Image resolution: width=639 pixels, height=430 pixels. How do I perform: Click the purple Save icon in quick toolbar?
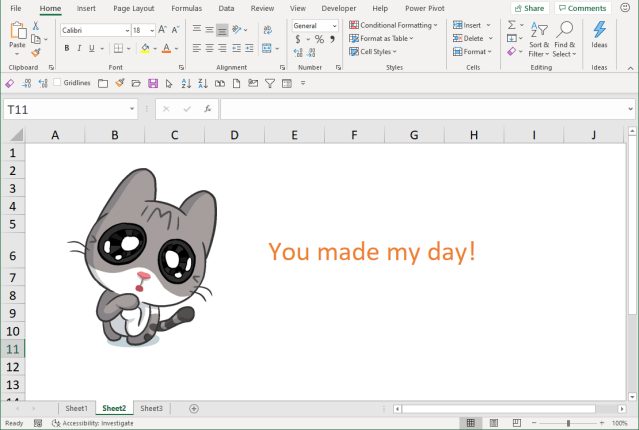tap(153, 84)
